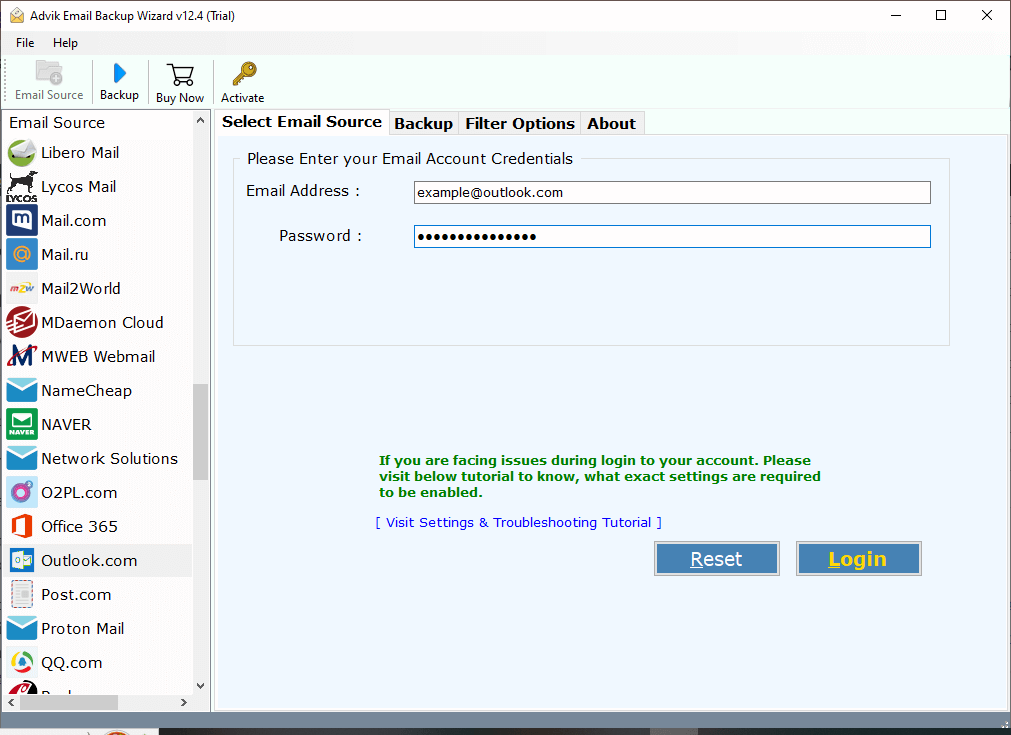Image resolution: width=1011 pixels, height=735 pixels.
Task: Select the MDaemon Cloud label
Action: (x=102, y=322)
